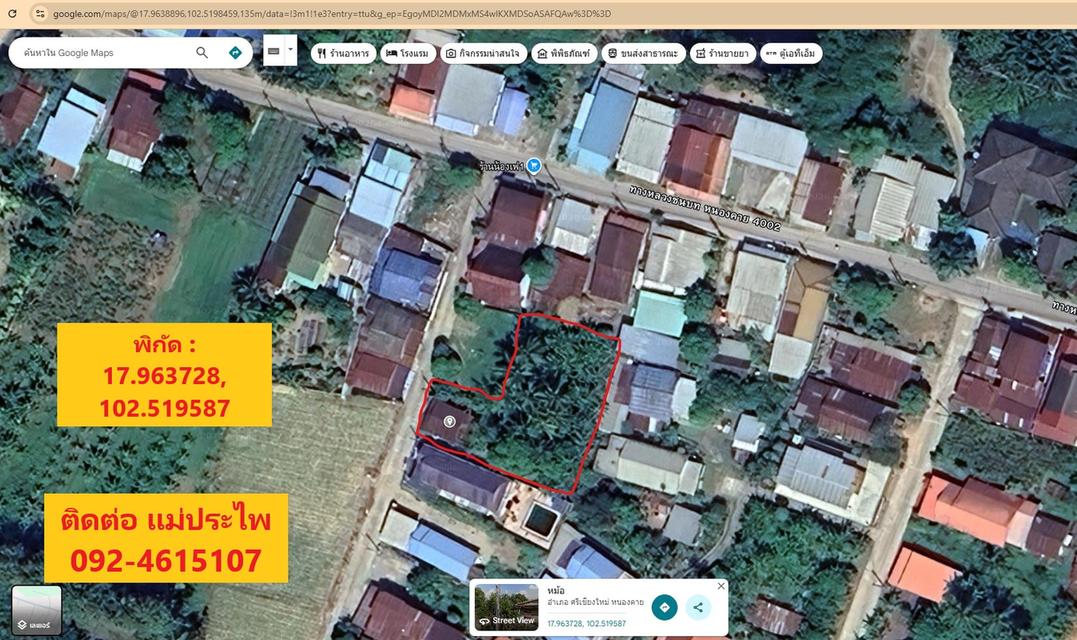
Task: Click the blue Street View marker on the road
Action: [532, 167]
